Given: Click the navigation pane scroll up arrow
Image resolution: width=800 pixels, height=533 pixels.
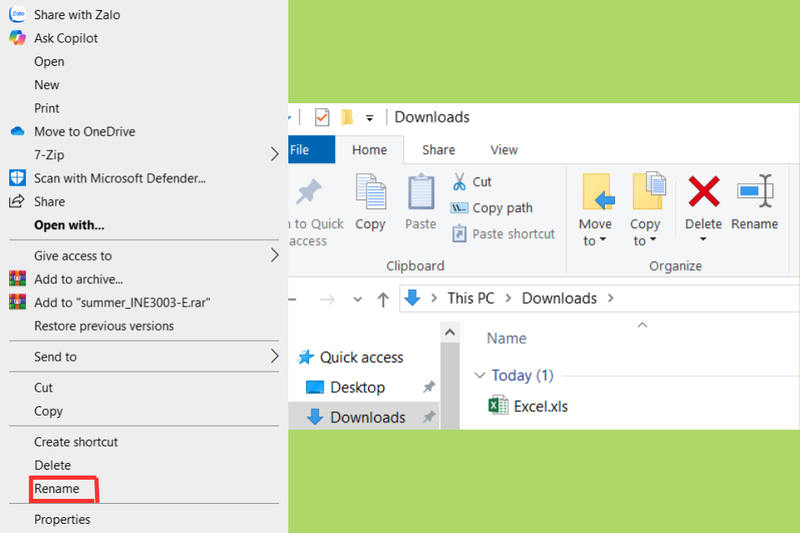Looking at the screenshot, I should [x=449, y=333].
